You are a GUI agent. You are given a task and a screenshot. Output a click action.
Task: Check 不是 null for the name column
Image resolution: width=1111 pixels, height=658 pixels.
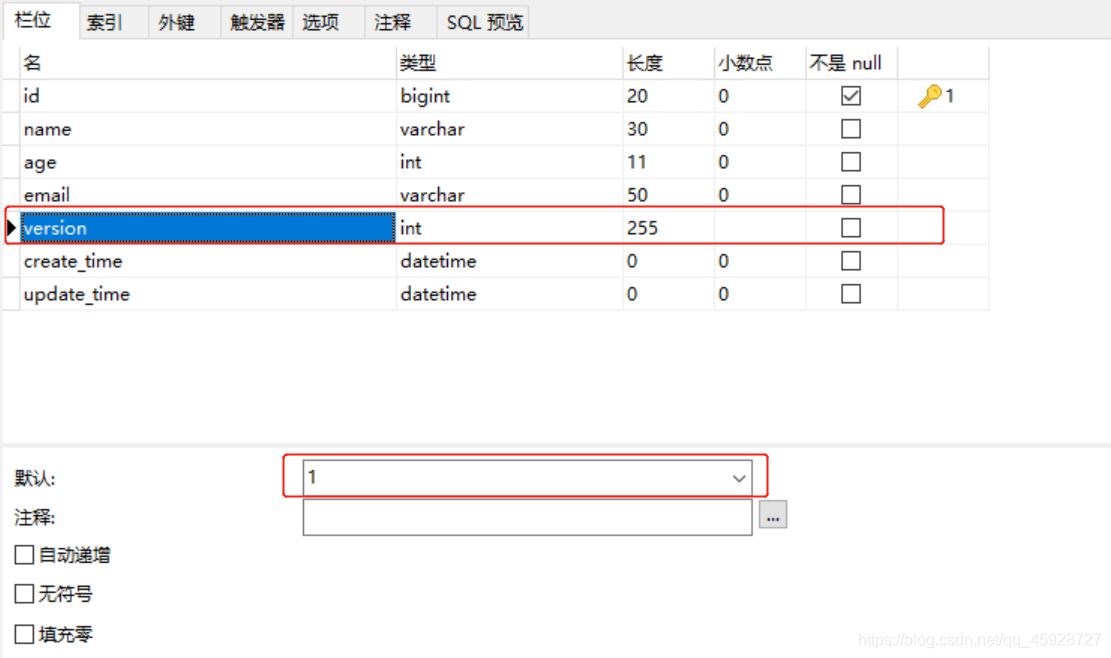[x=849, y=128]
